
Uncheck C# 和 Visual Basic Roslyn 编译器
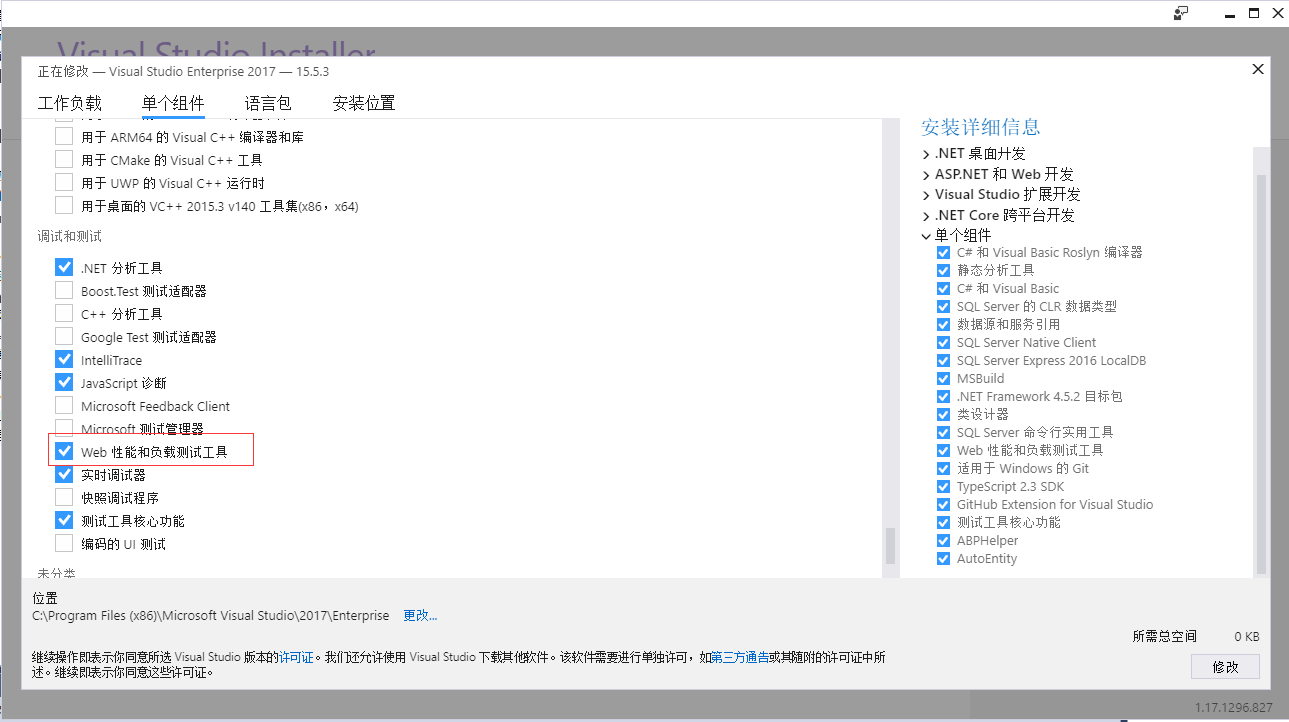click(x=943, y=253)
